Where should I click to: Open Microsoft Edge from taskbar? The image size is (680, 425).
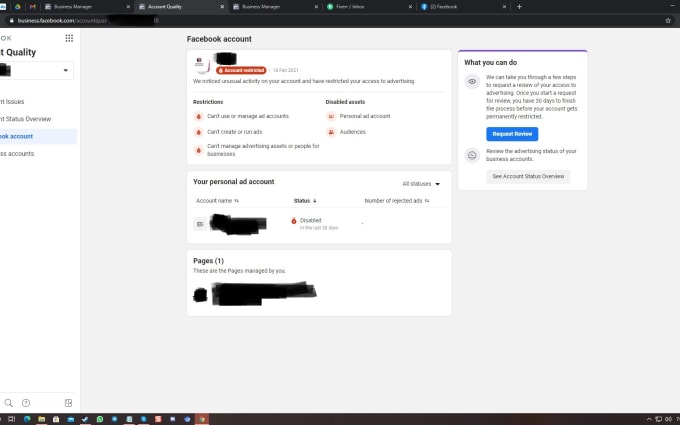(27, 419)
